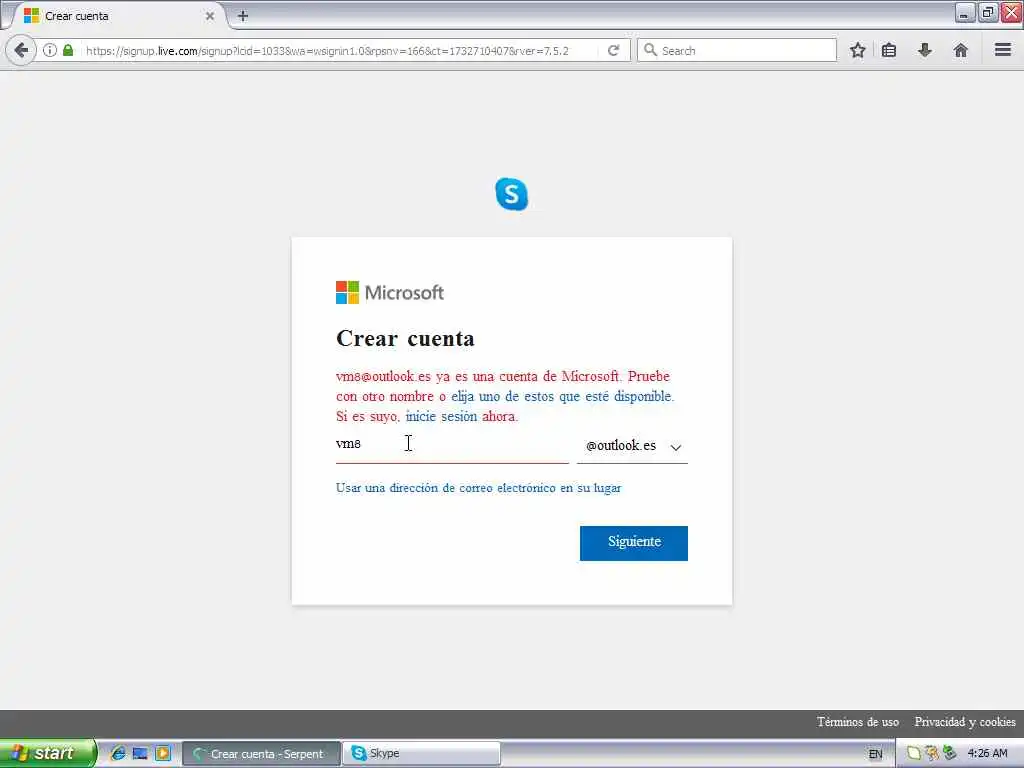Click the search magnifier icon
Viewport: 1024px width, 768px height.
coord(650,50)
